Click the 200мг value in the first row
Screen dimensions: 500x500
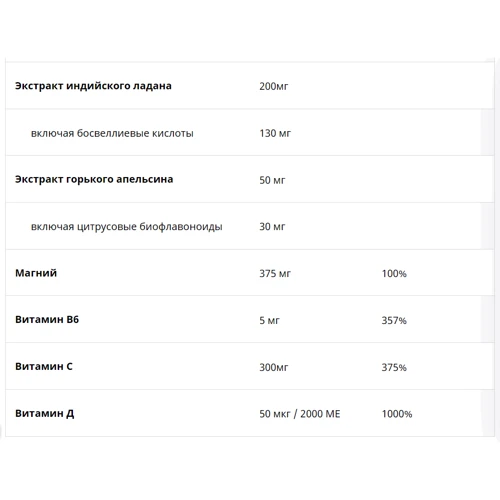point(274,86)
